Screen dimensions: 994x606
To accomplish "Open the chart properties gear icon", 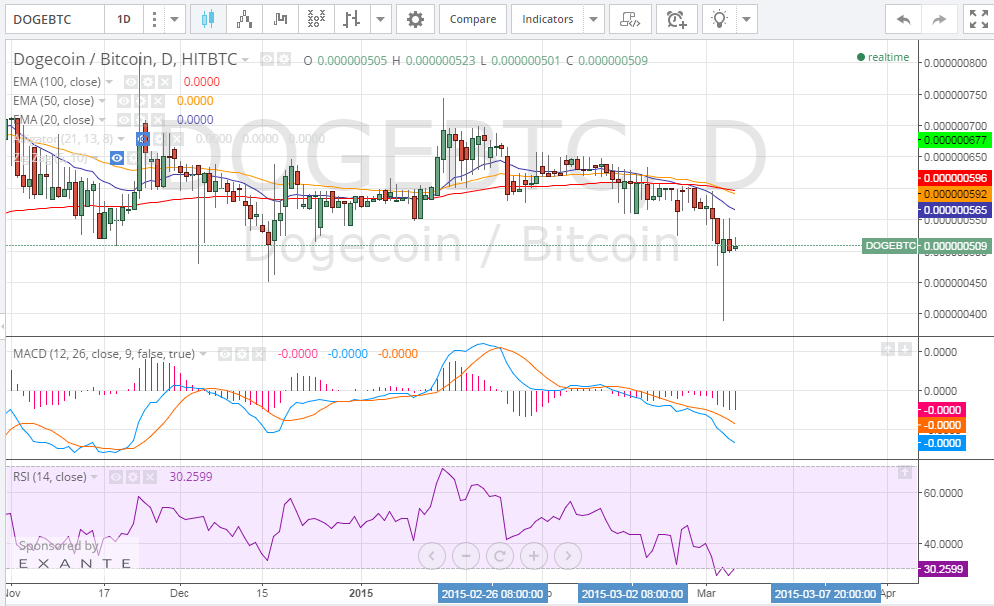I will (415, 19).
